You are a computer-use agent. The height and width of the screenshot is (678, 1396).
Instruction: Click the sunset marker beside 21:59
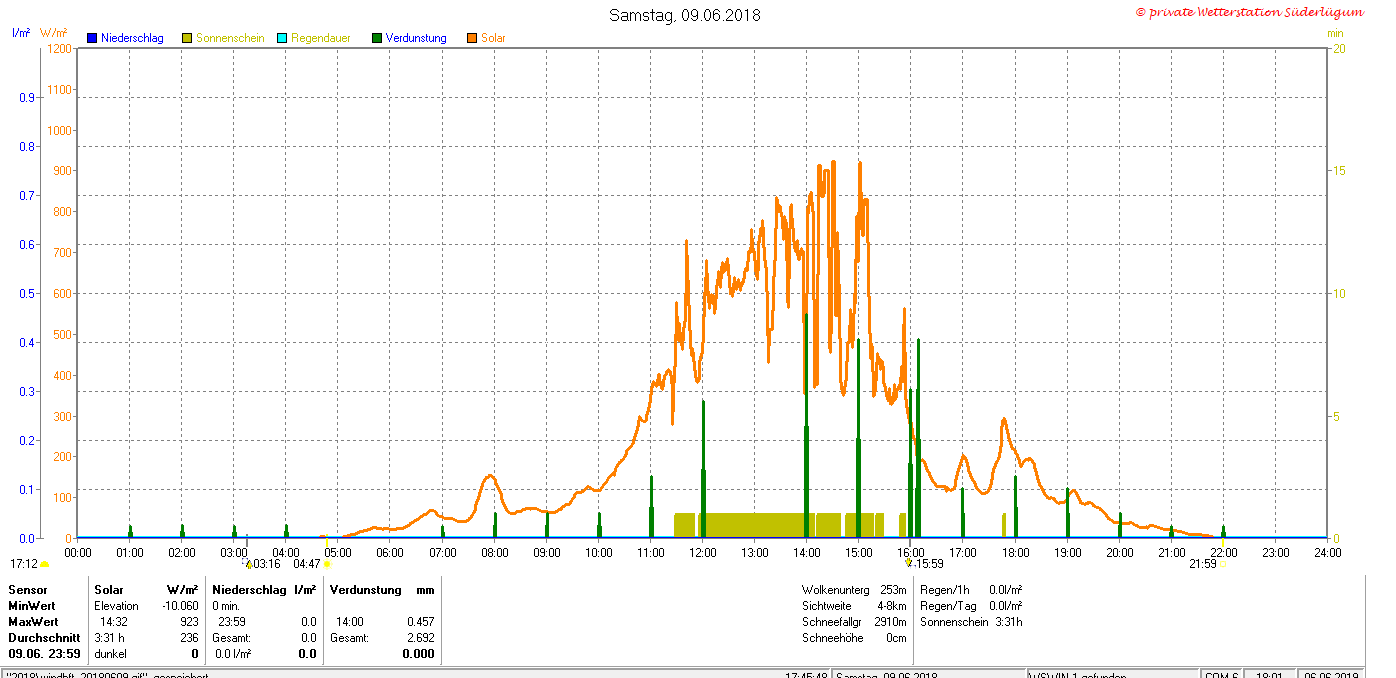click(1222, 565)
